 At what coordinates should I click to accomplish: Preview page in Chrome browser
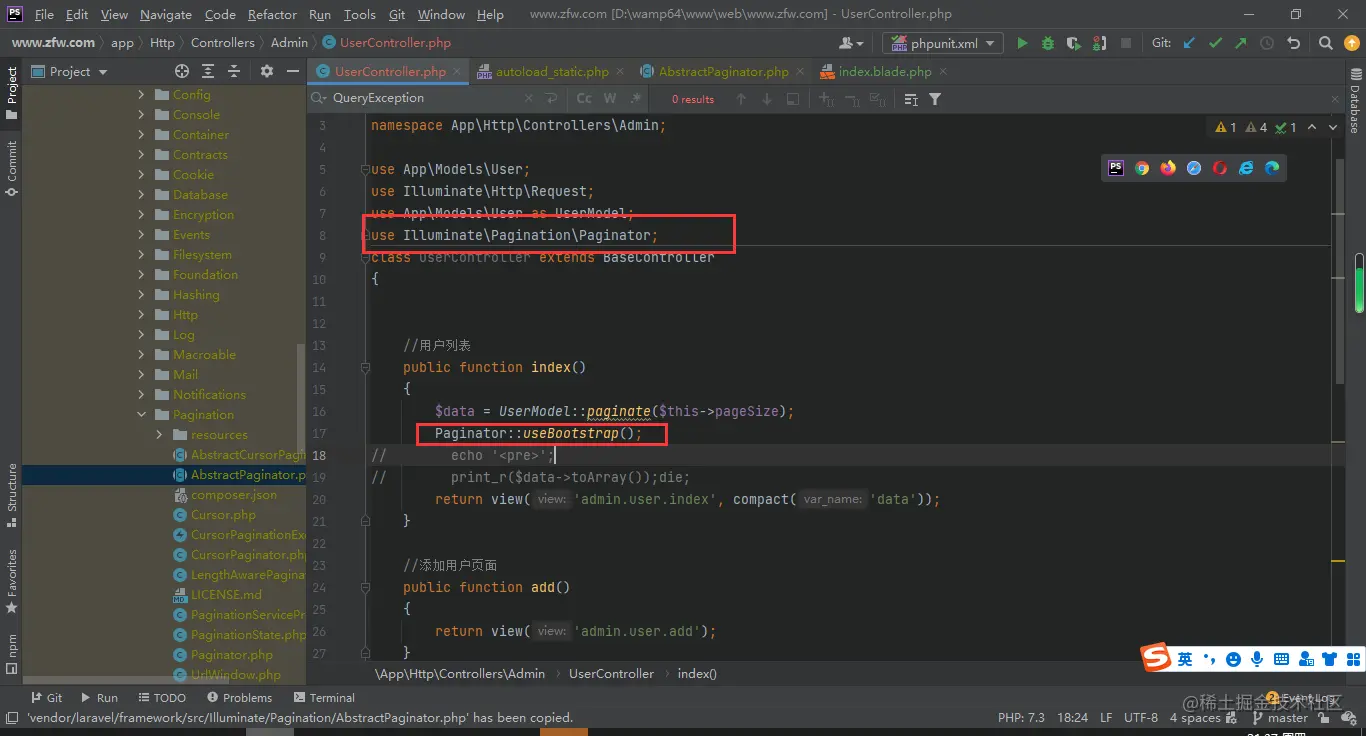pos(1142,168)
